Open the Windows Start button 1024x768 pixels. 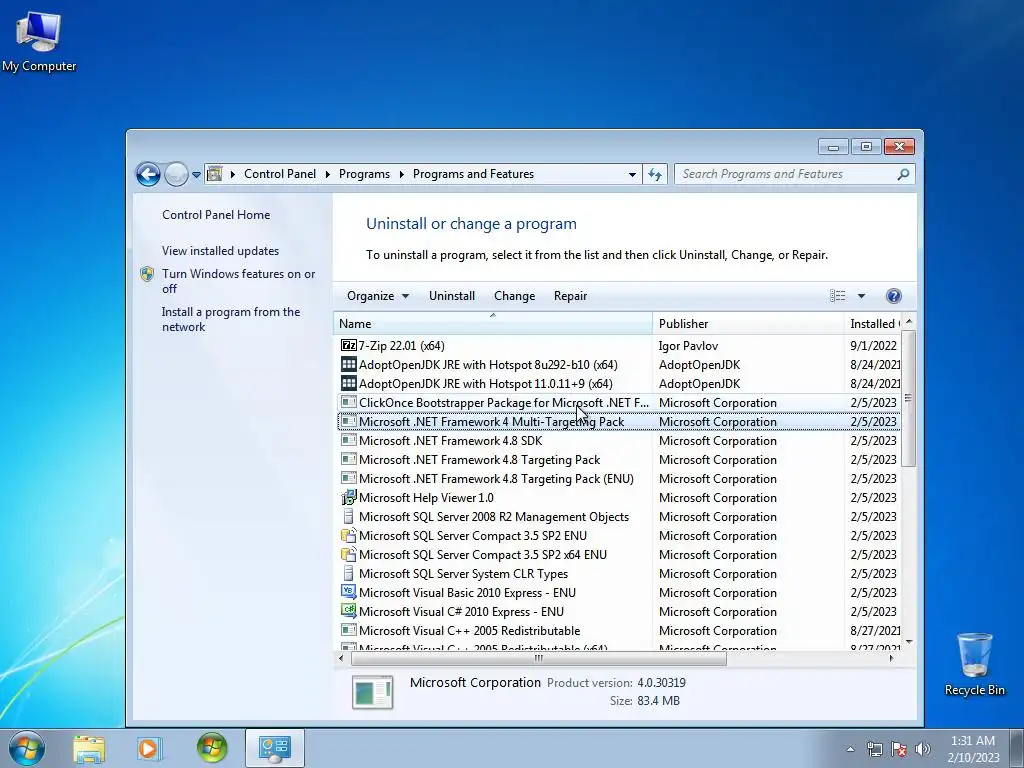pyautogui.click(x=27, y=748)
